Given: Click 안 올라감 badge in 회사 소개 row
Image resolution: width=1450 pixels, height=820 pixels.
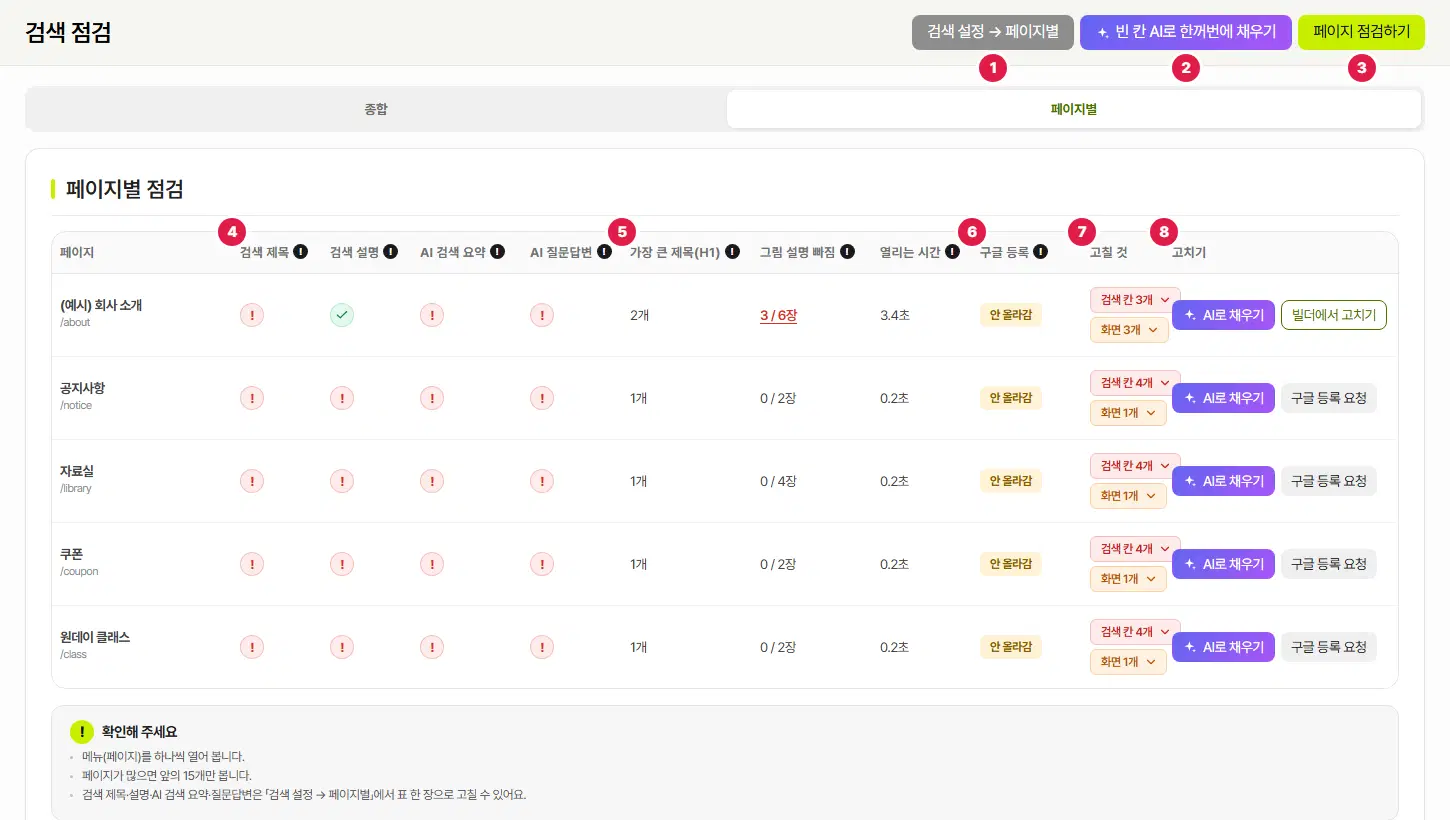Looking at the screenshot, I should (1011, 315).
